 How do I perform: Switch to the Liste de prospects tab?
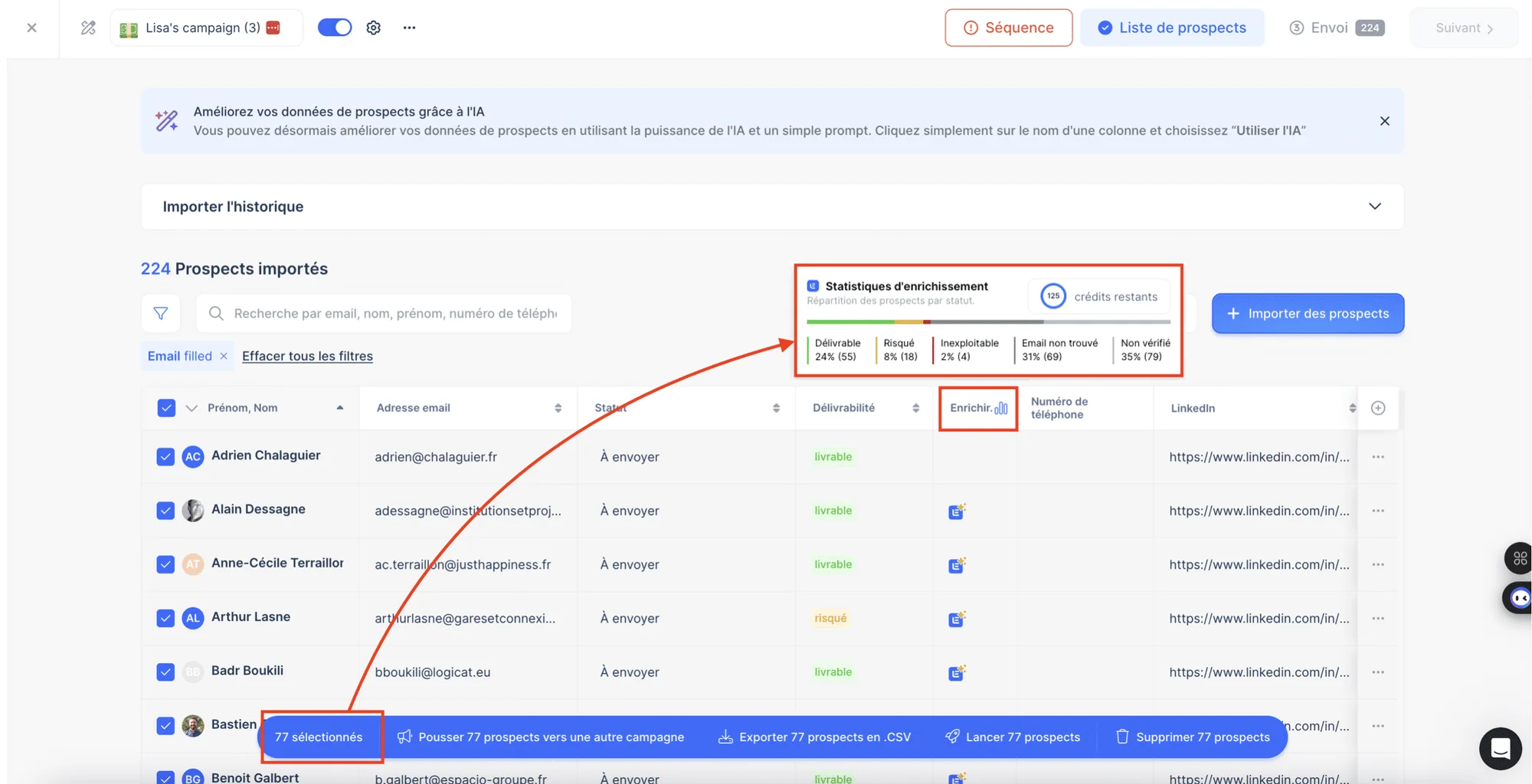tap(1172, 28)
